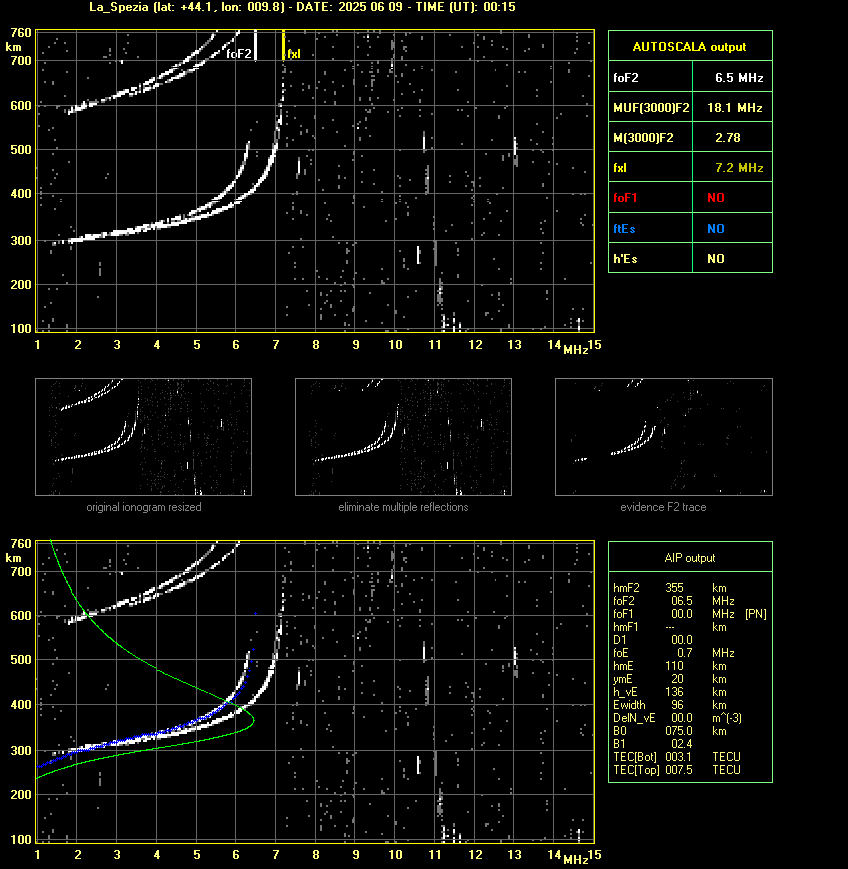Click the yellow fxI value '7.2 MHz'
The image size is (848, 869).
coord(739,167)
